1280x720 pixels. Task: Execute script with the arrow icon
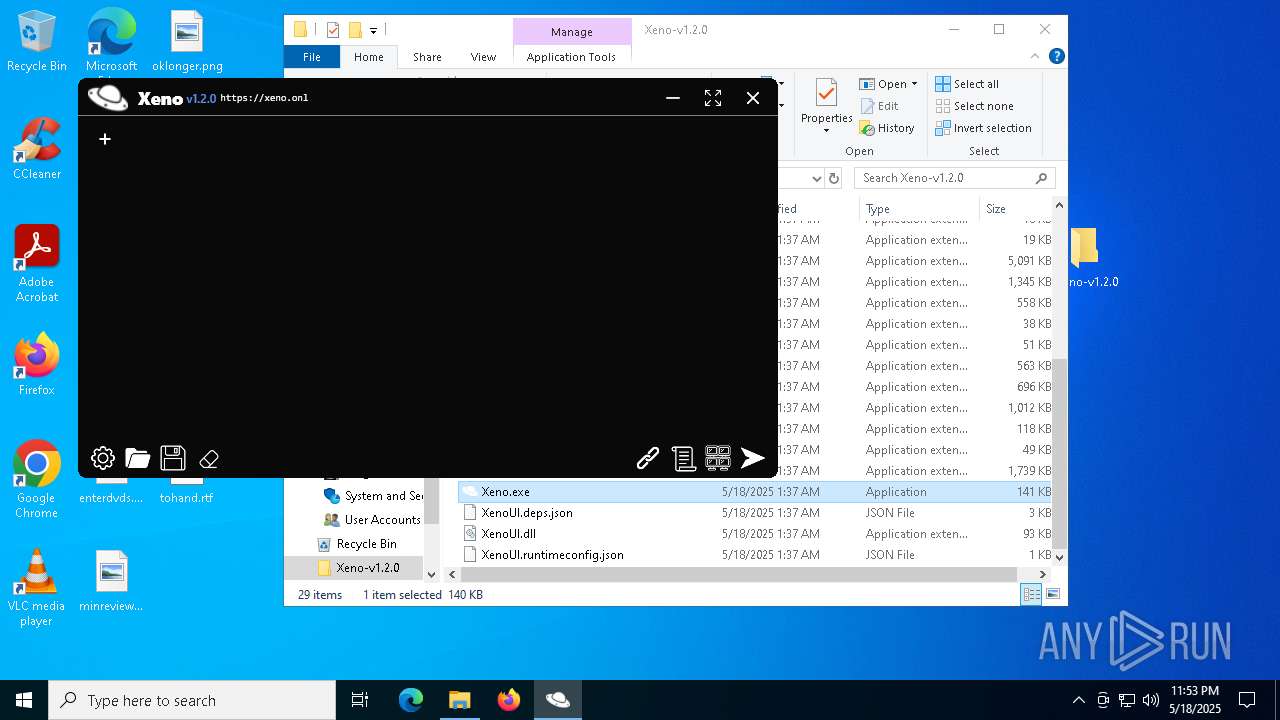[753, 458]
